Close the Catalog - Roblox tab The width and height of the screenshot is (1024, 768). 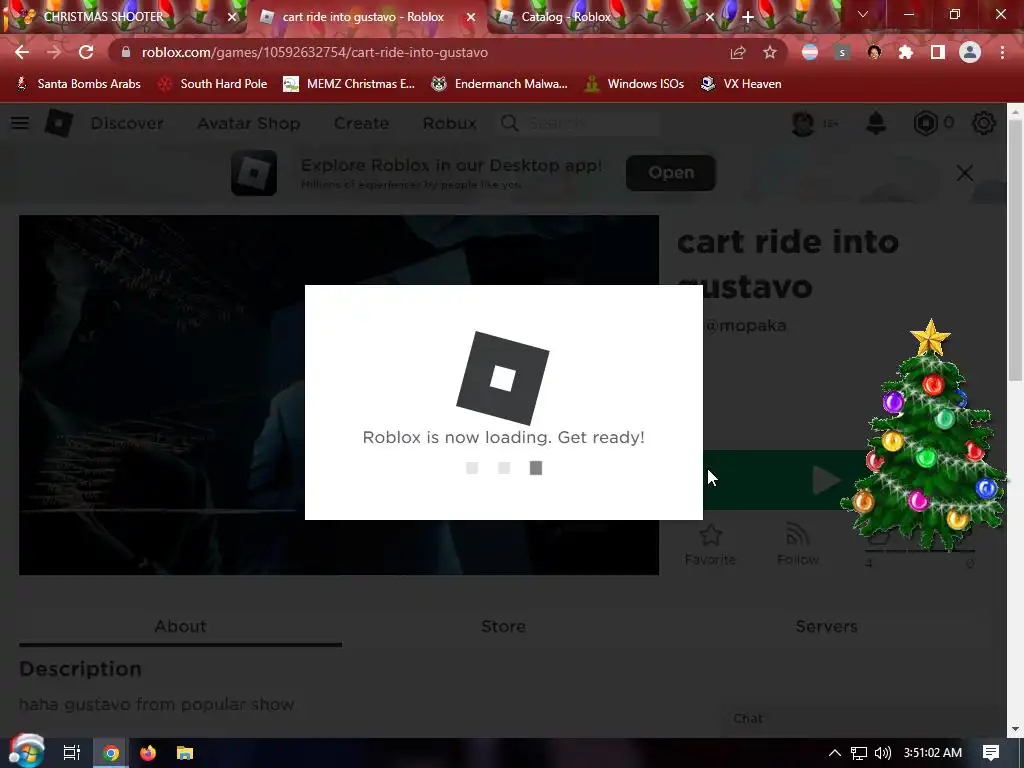pos(710,17)
